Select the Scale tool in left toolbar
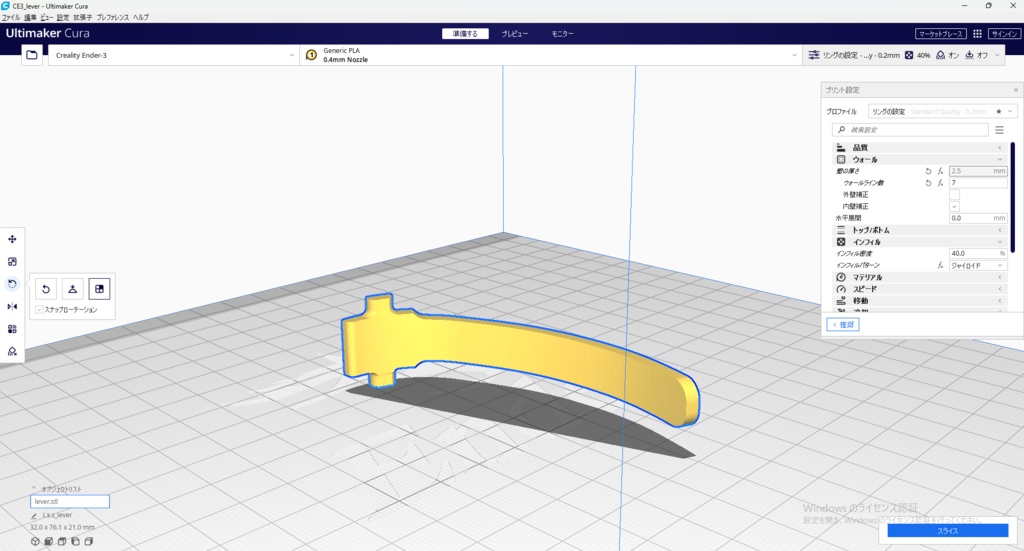Image resolution: width=1024 pixels, height=551 pixels. tap(12, 262)
